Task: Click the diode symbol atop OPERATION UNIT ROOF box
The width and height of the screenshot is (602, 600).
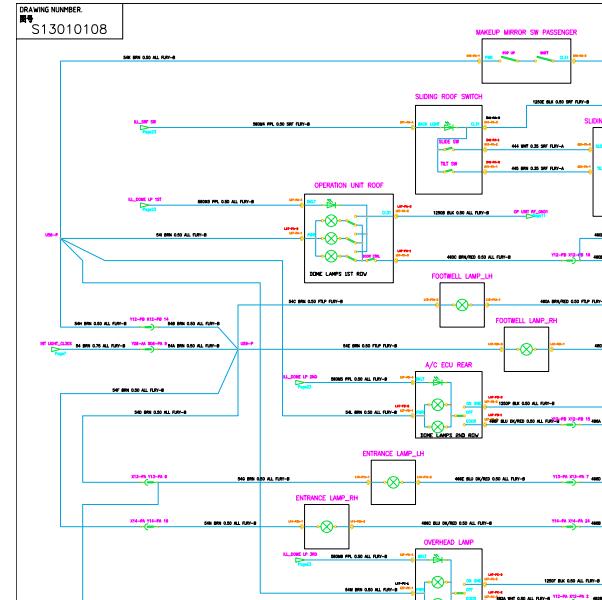Action: [x=330, y=203]
